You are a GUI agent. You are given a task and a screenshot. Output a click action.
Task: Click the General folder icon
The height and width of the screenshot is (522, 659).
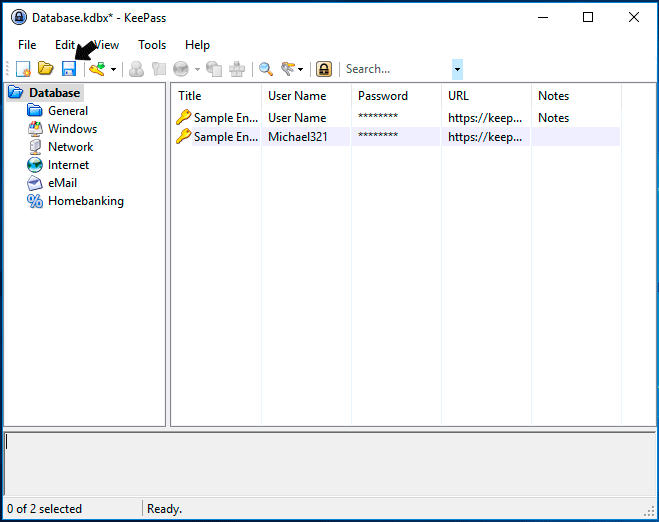35,111
